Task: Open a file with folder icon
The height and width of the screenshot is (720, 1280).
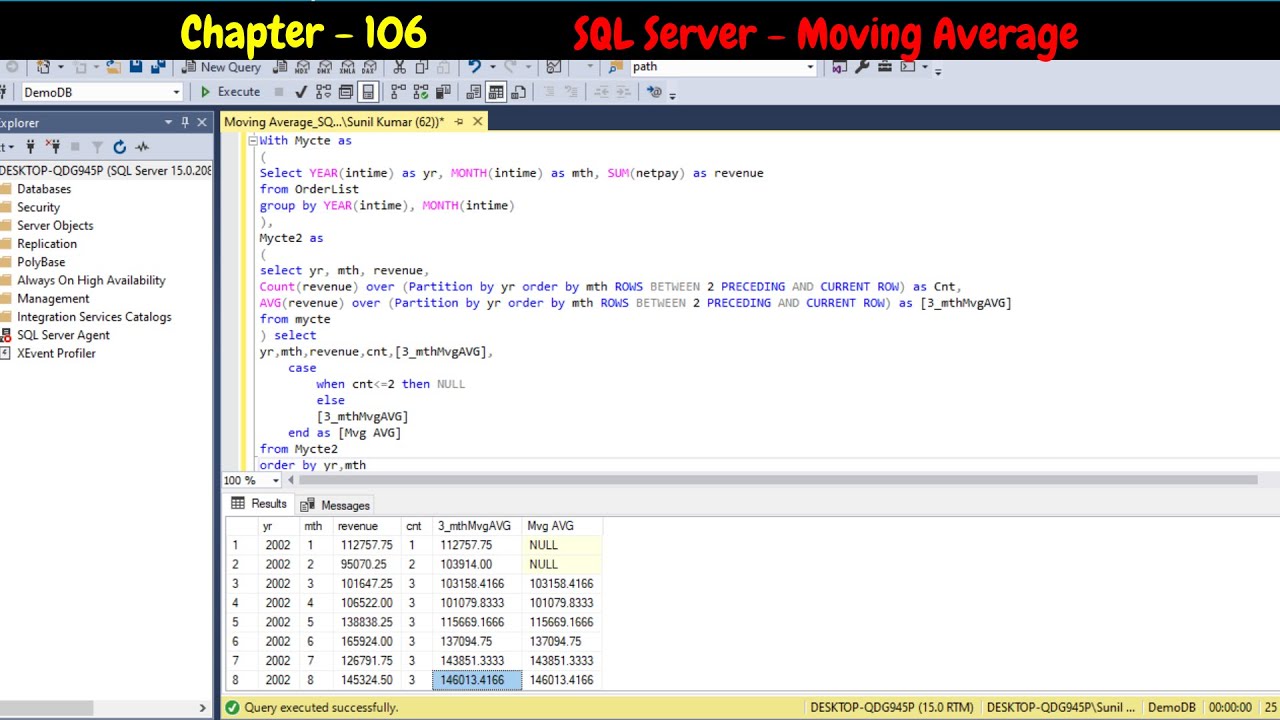Action: point(113,67)
